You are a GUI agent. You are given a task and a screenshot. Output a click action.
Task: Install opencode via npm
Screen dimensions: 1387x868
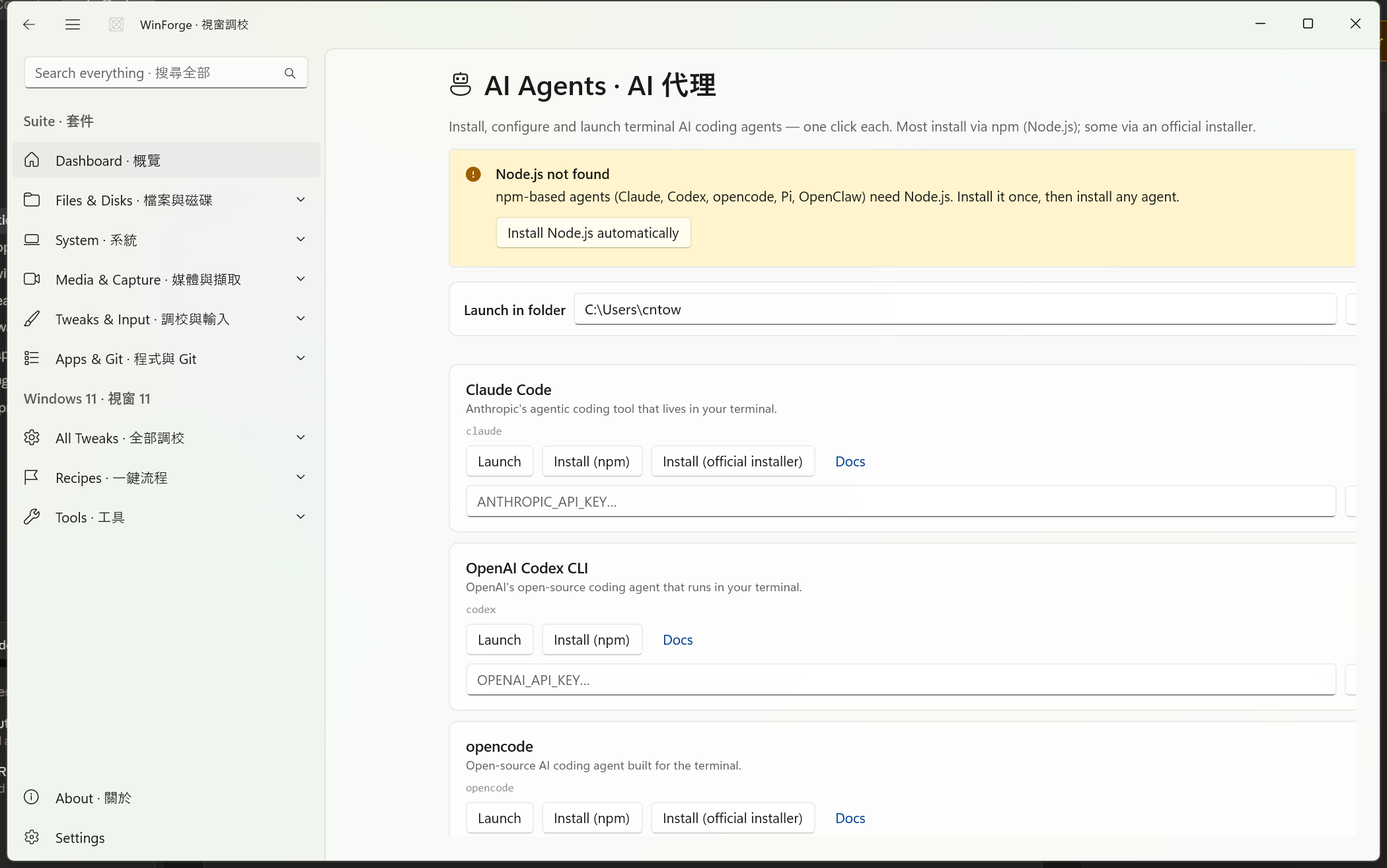click(592, 818)
